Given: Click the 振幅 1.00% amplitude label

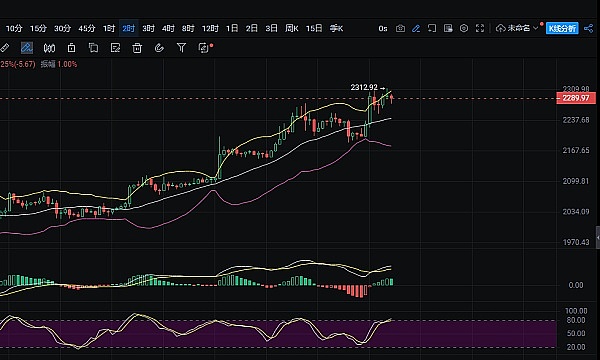Looking at the screenshot, I should 59,64.
